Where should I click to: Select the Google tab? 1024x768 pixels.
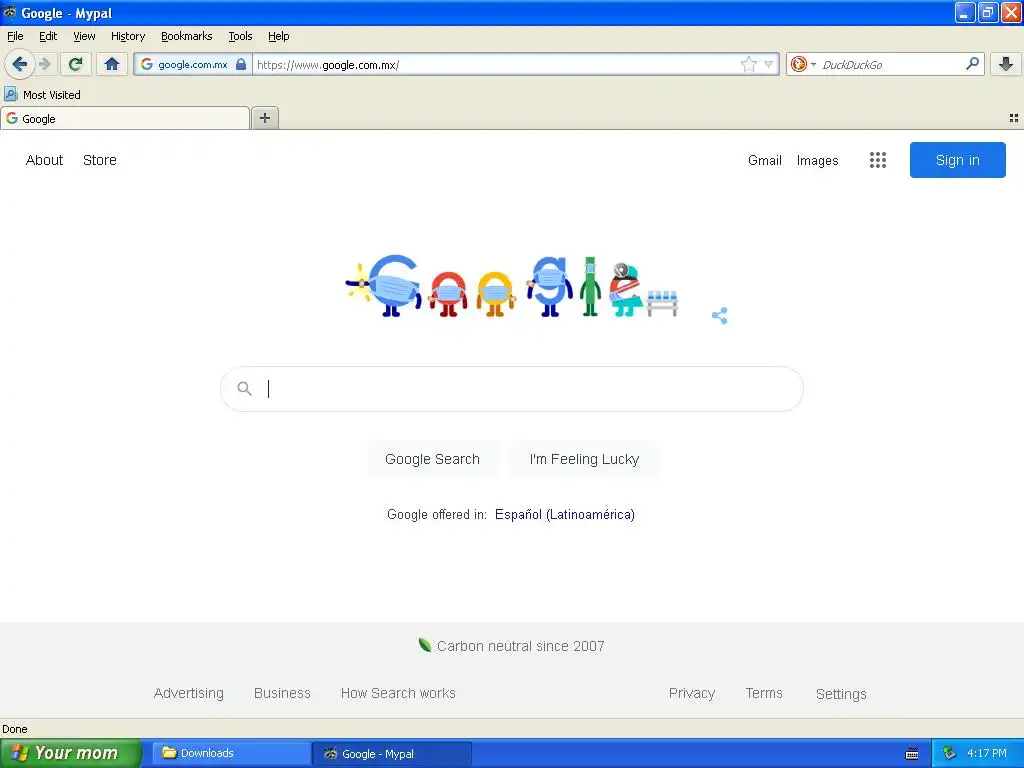click(x=125, y=119)
